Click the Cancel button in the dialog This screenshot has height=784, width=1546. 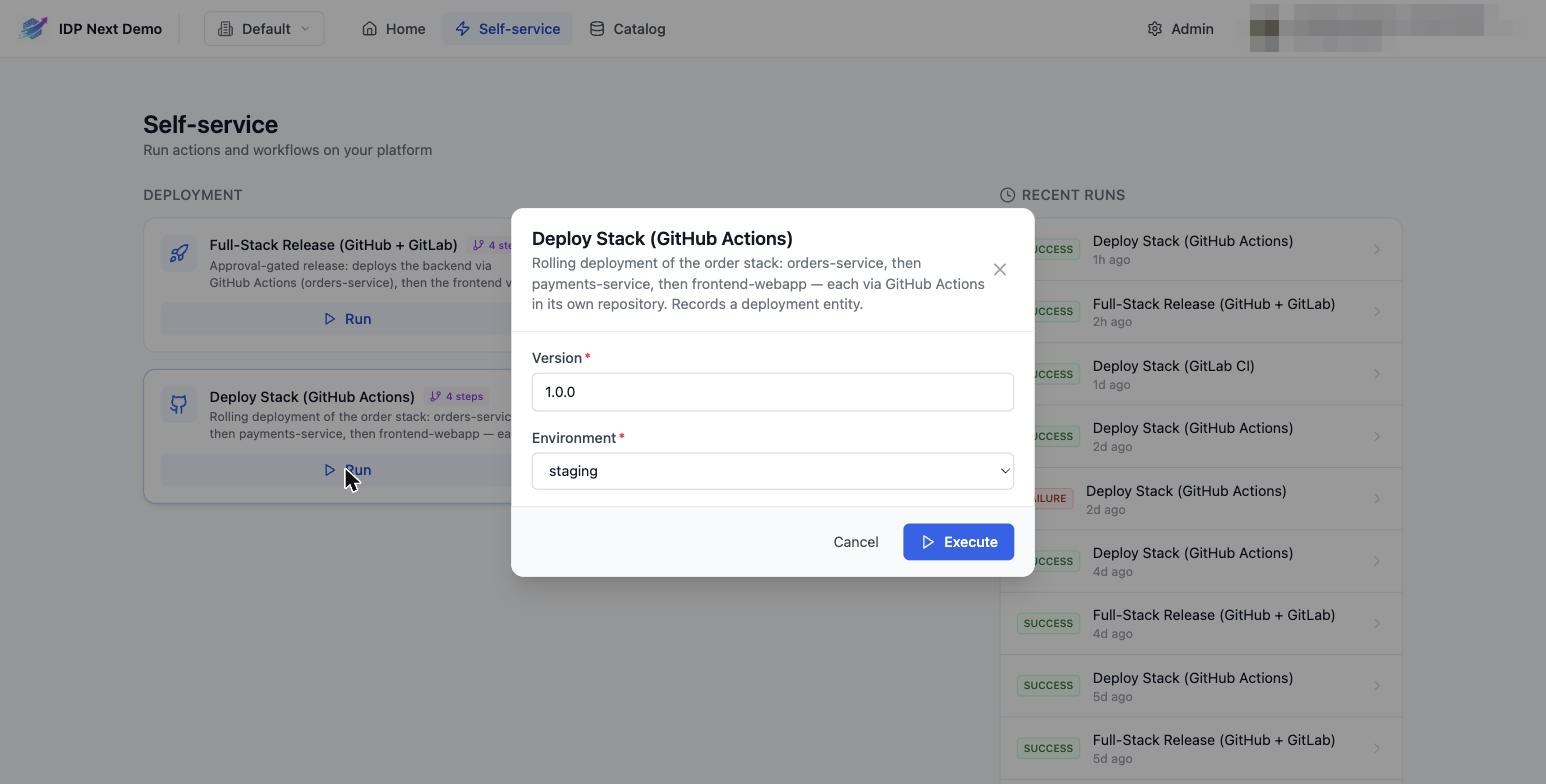pos(856,542)
